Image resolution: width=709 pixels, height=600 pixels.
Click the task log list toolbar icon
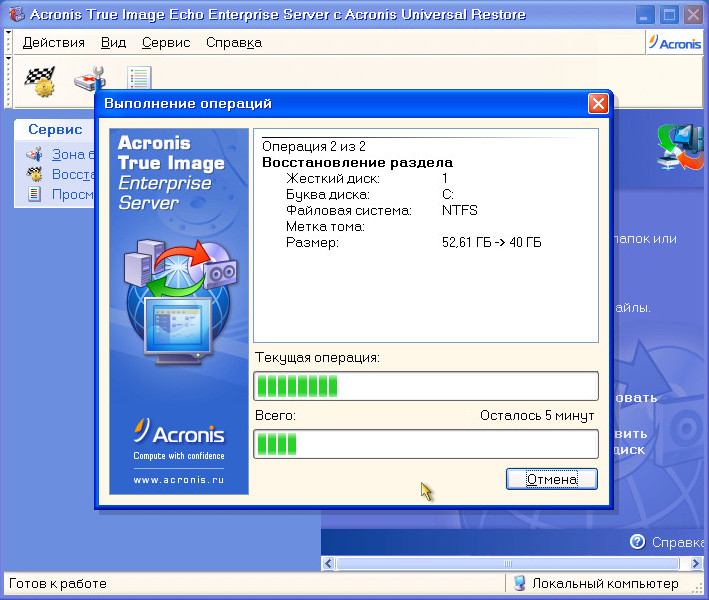(138, 78)
